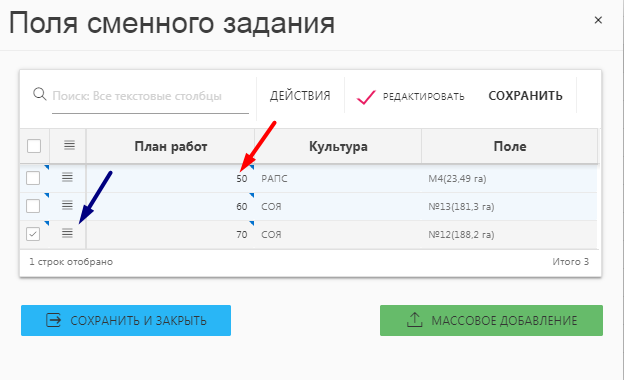Click field cell М4(23,49 га)
Viewport: 624px width, 380px height.
point(509,179)
